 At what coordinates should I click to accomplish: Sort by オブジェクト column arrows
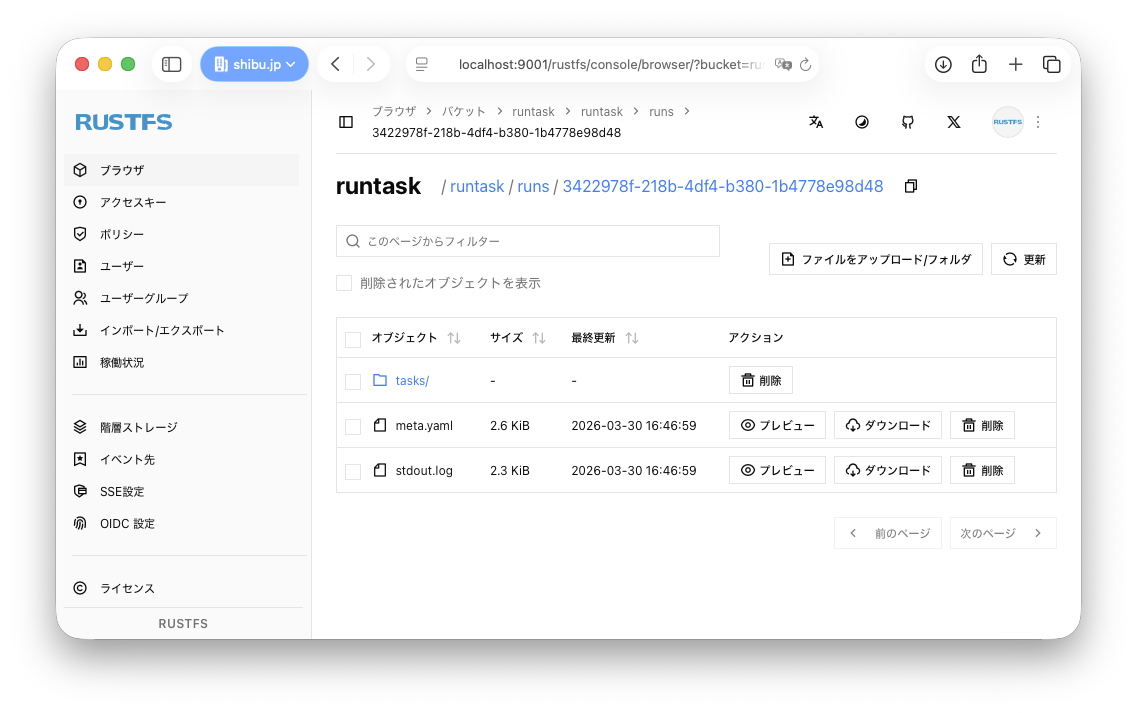(x=454, y=338)
